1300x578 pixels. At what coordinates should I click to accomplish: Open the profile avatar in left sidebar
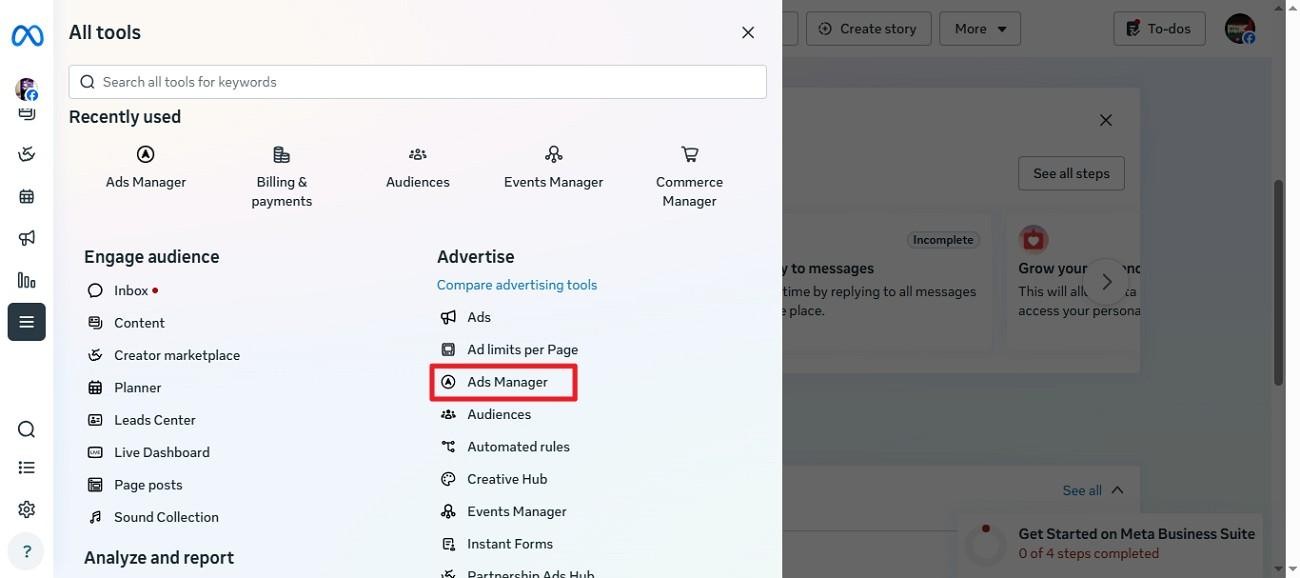(27, 89)
